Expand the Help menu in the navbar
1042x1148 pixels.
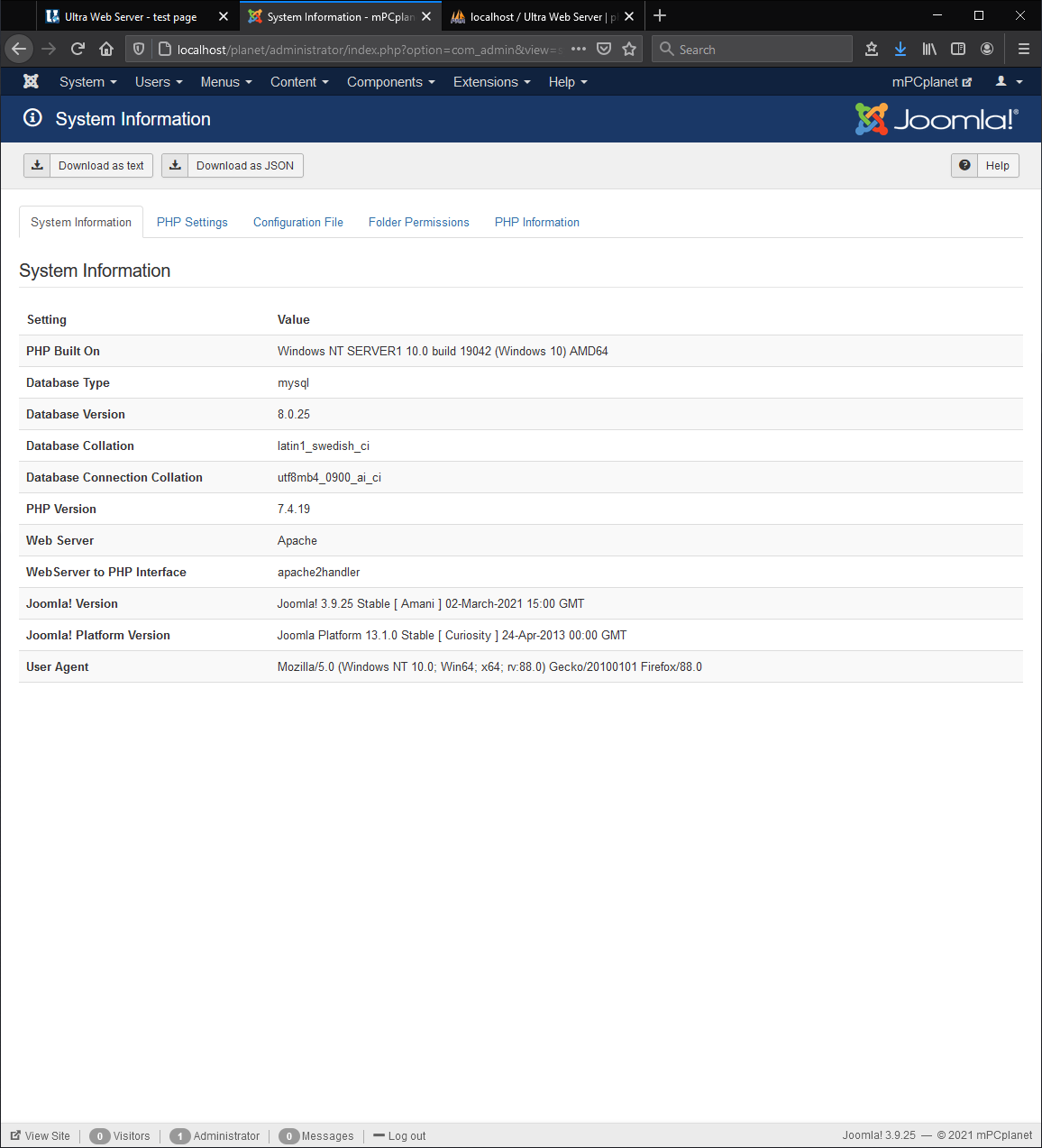coord(568,81)
